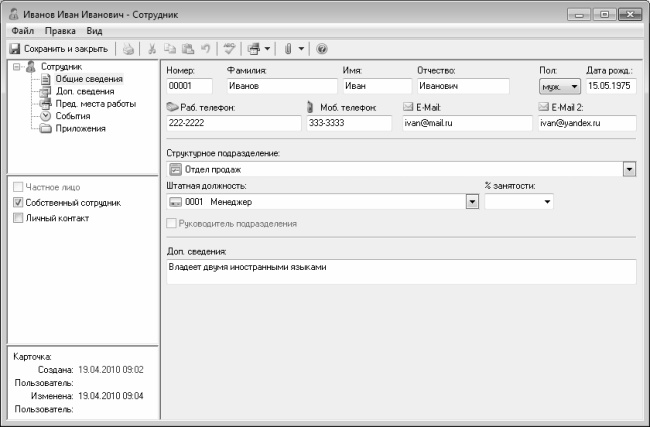Toggle the Руководитель подразделения checkbox
This screenshot has height=427, width=650.
coord(173,223)
